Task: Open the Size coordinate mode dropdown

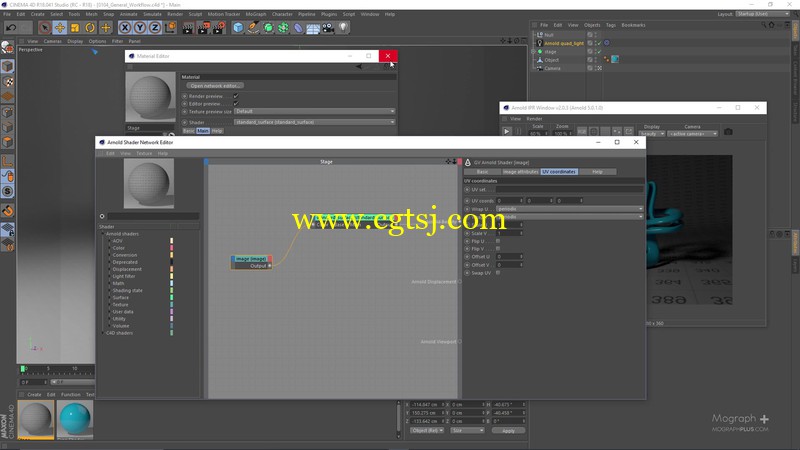Action: tap(467, 431)
